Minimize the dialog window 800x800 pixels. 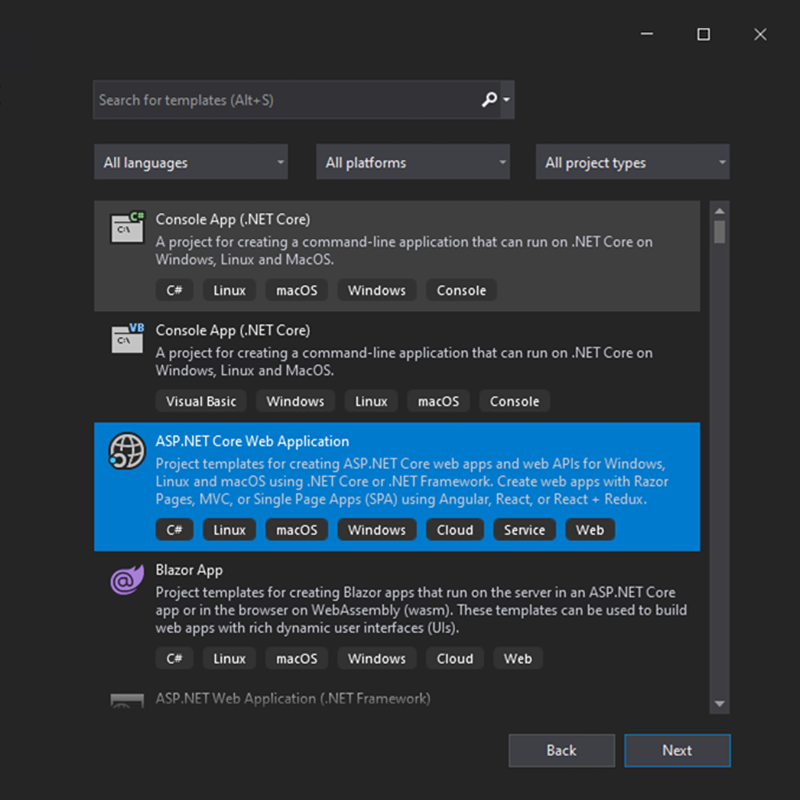(647, 34)
